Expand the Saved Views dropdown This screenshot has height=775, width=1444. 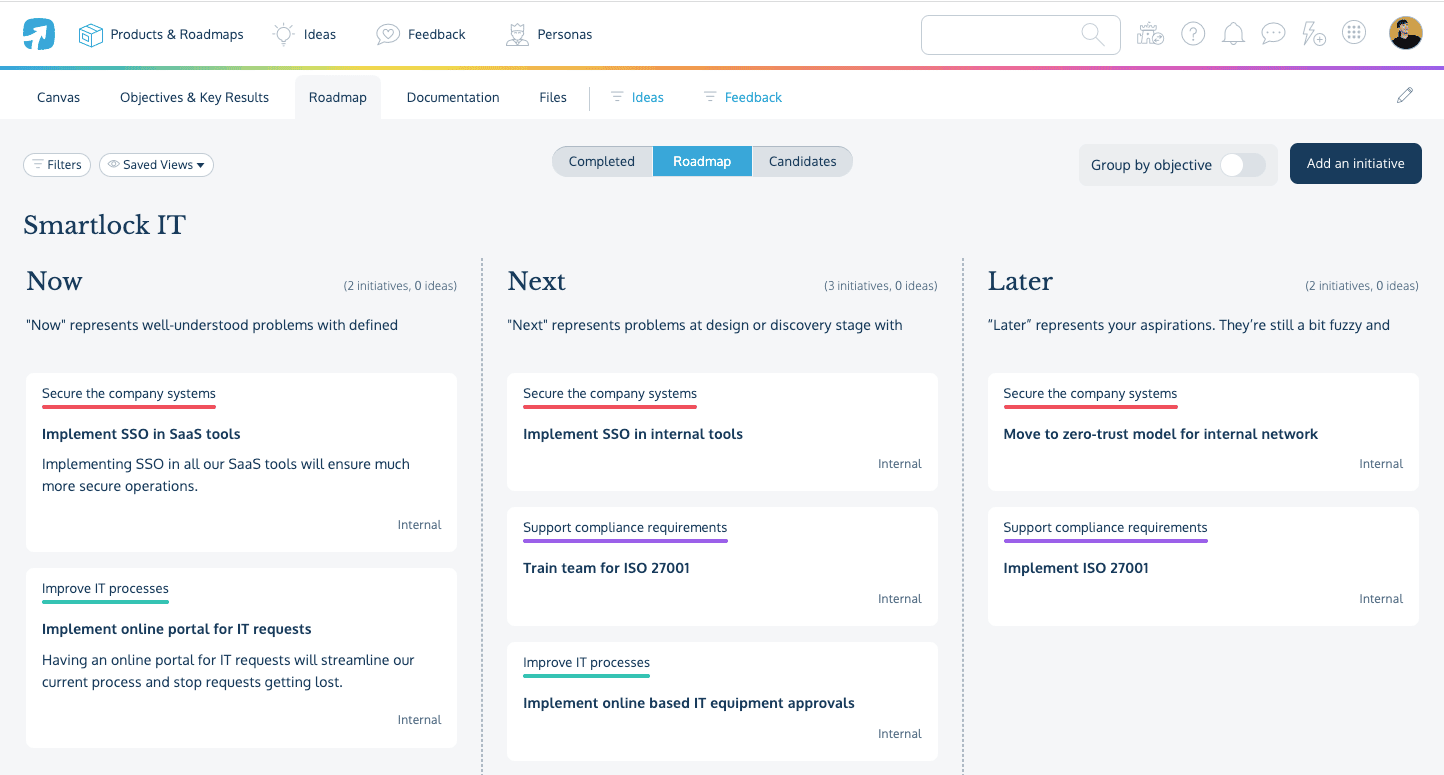click(x=157, y=165)
